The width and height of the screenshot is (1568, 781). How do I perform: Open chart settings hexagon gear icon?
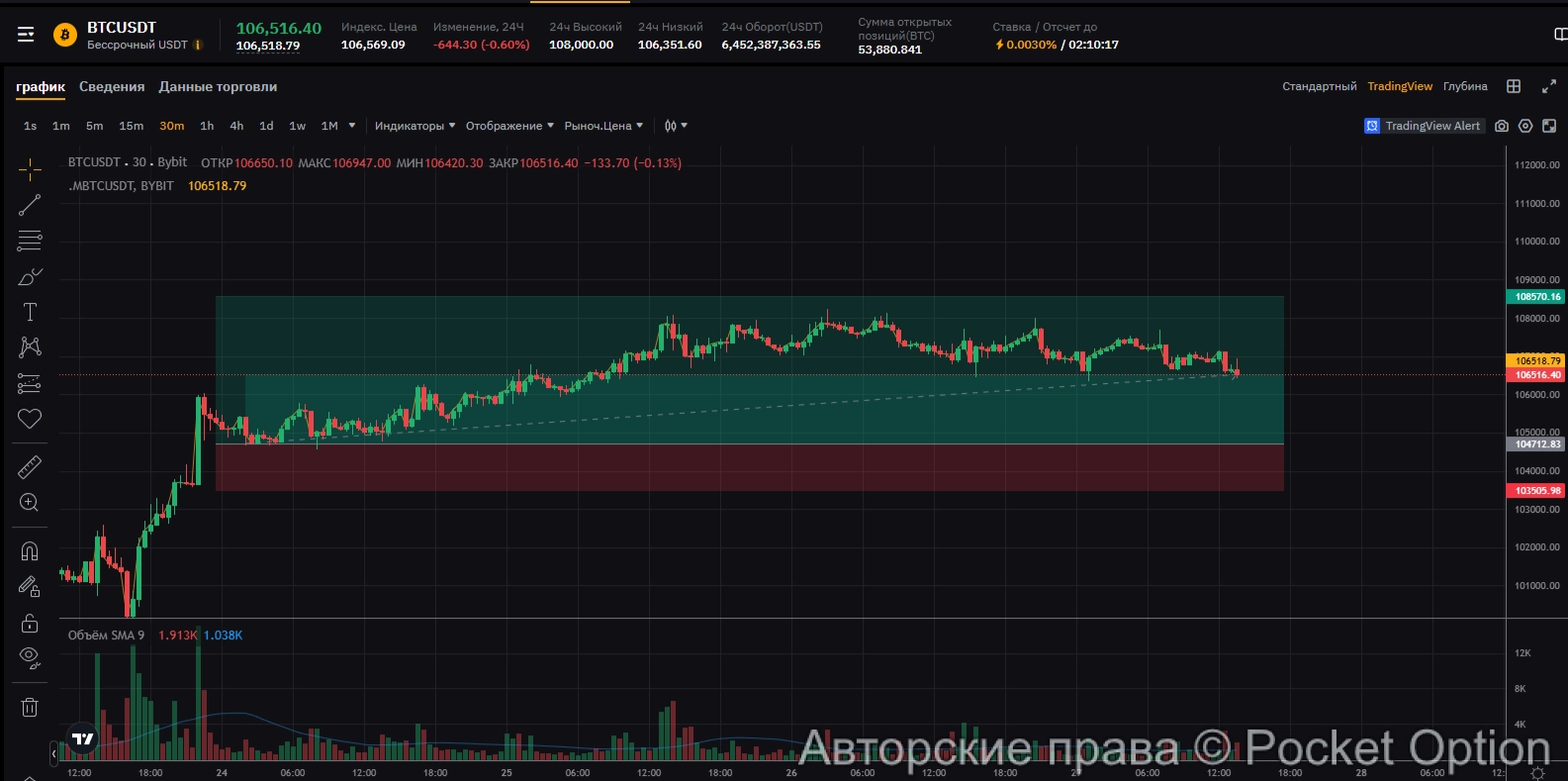click(1525, 126)
